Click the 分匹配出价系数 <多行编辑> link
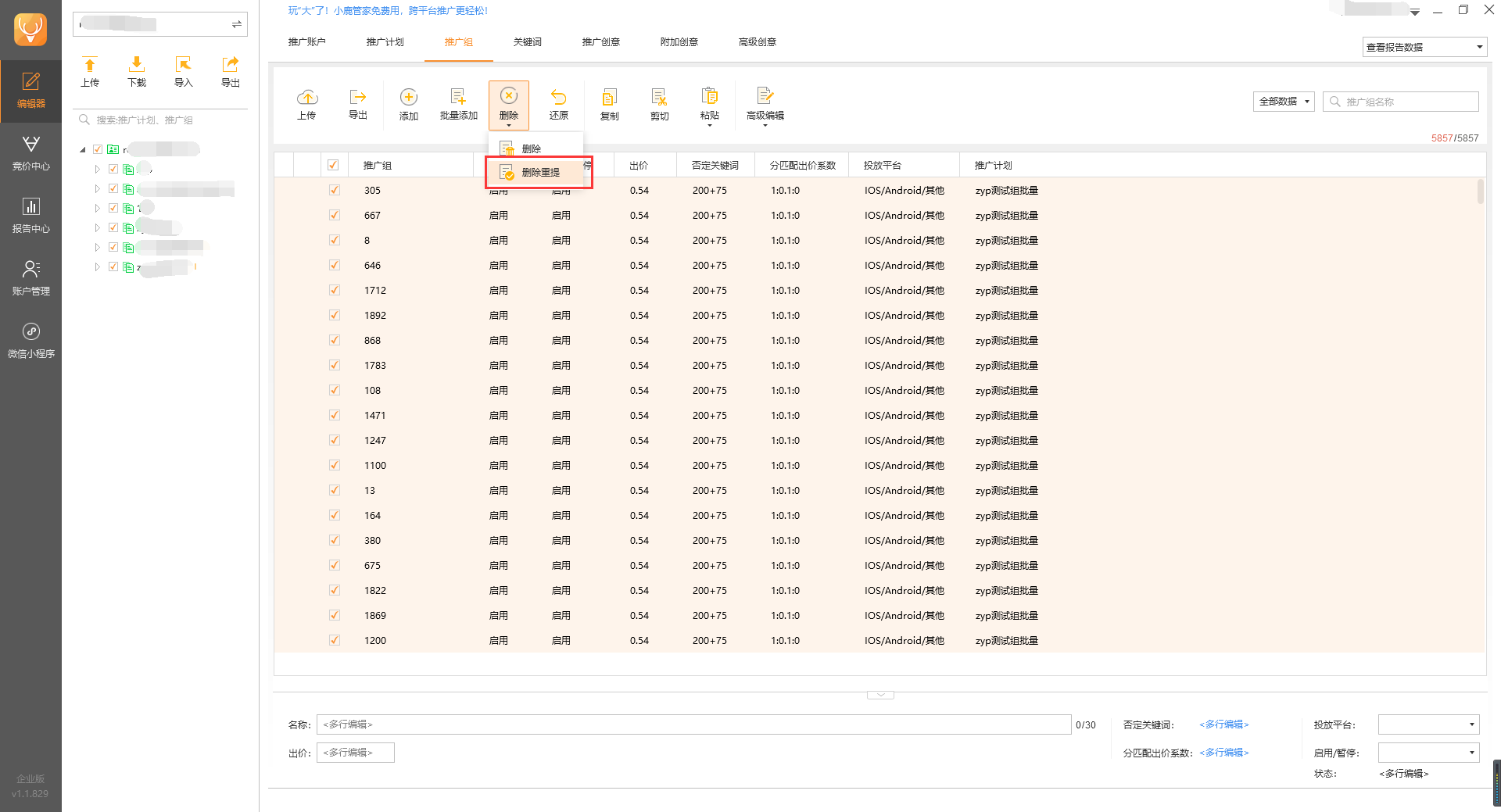This screenshot has width=1501, height=812. tap(1224, 753)
